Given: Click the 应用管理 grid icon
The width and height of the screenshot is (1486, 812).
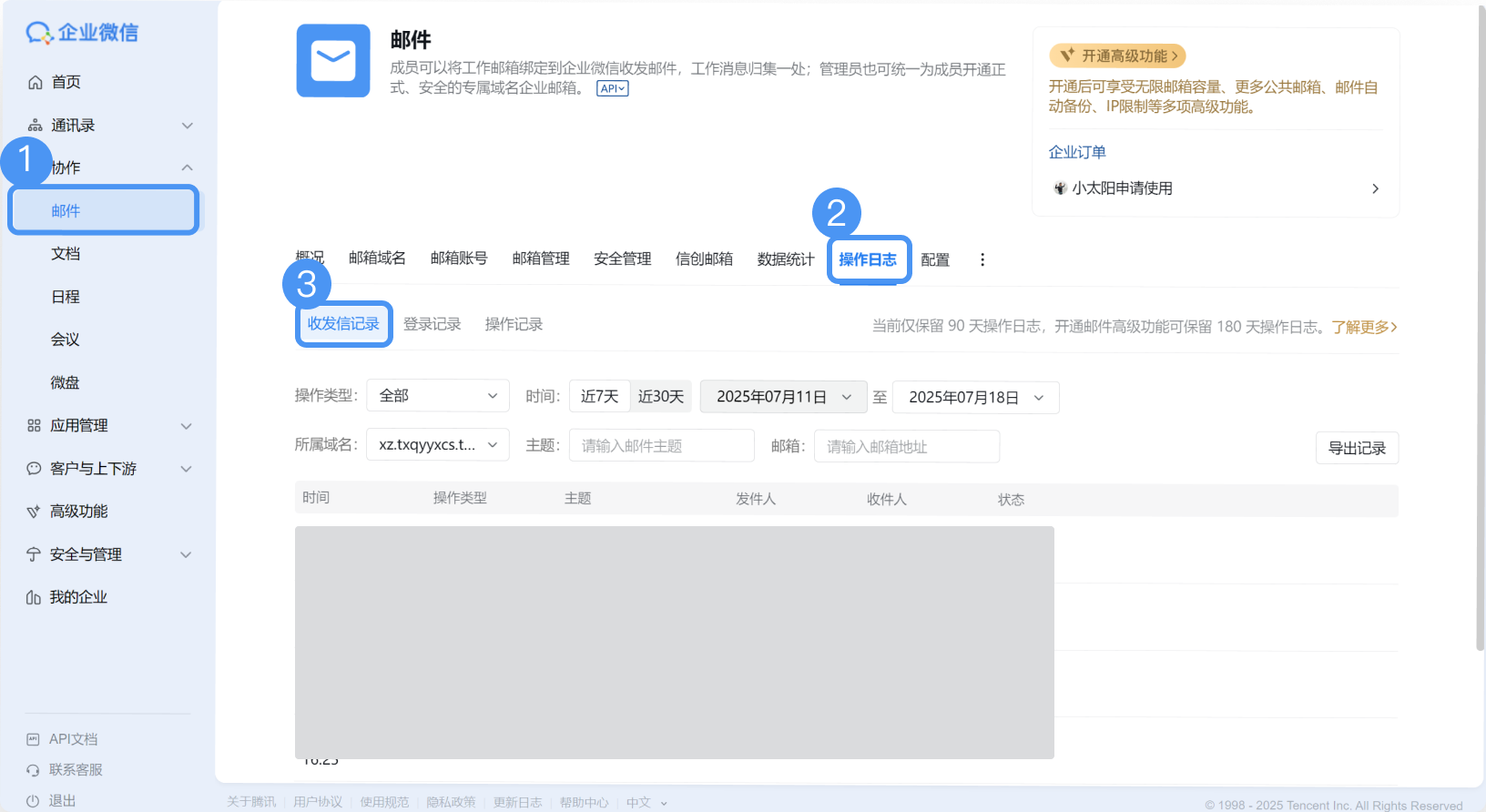Looking at the screenshot, I should [x=35, y=426].
